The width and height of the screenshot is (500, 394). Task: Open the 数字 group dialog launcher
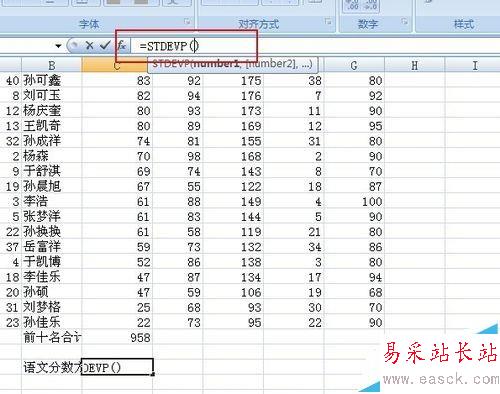[404, 22]
